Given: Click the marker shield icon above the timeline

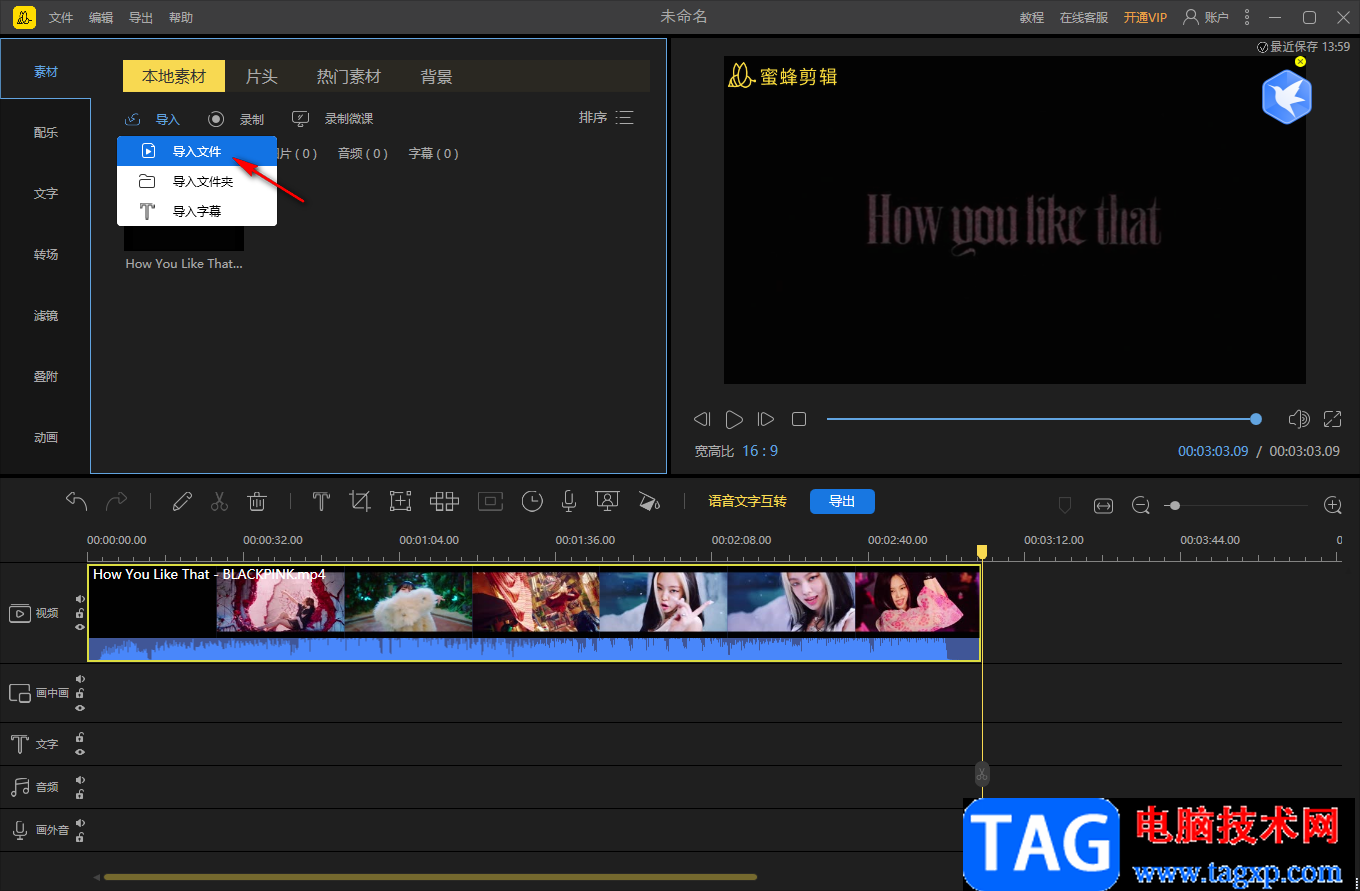Looking at the screenshot, I should coord(1065,506).
